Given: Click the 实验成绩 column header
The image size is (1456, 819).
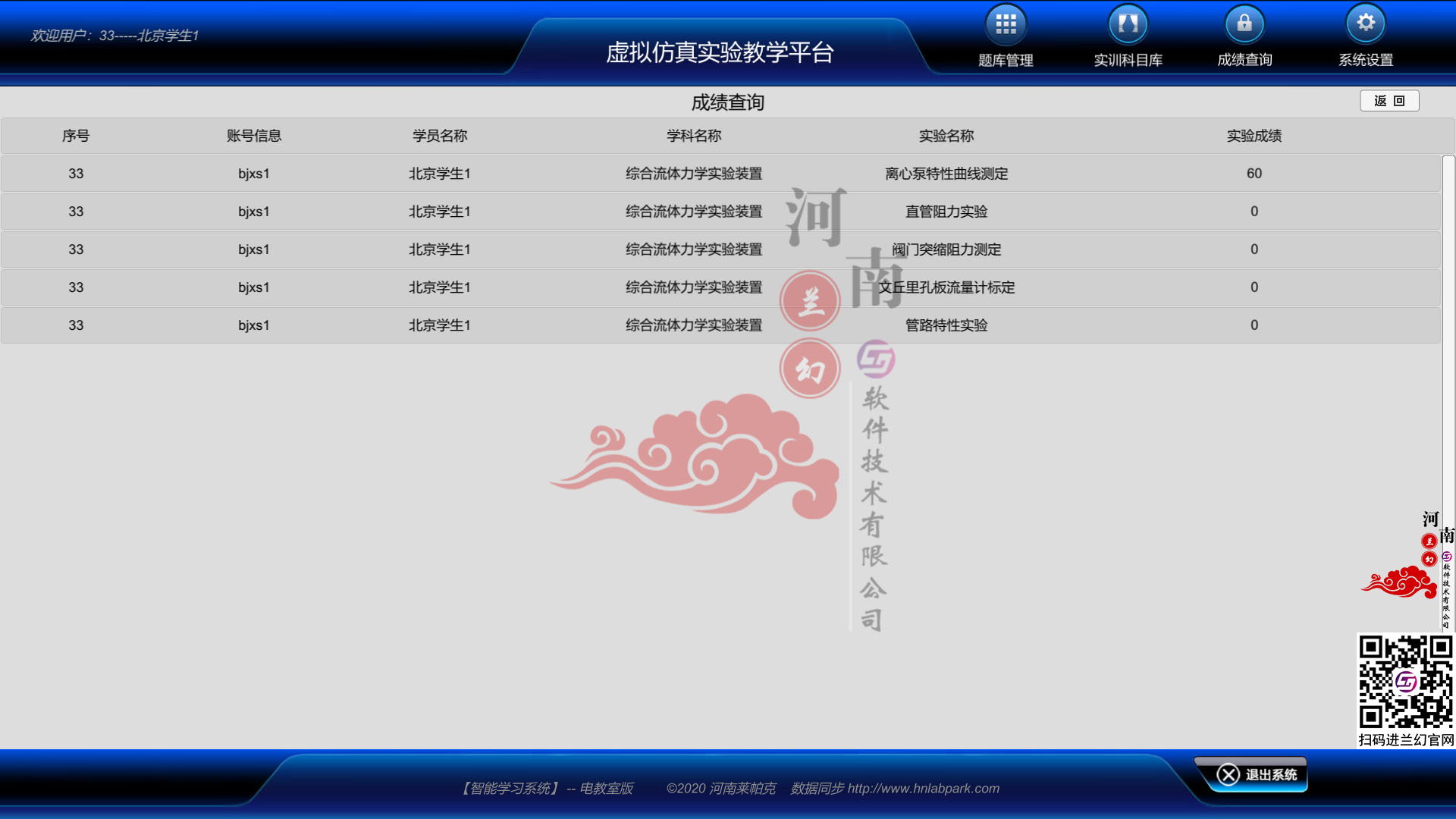Looking at the screenshot, I should pos(1254,136).
